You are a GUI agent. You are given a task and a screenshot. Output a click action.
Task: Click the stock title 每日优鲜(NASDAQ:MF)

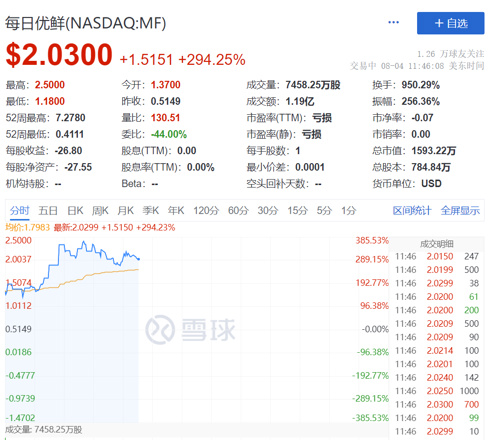coord(85,23)
